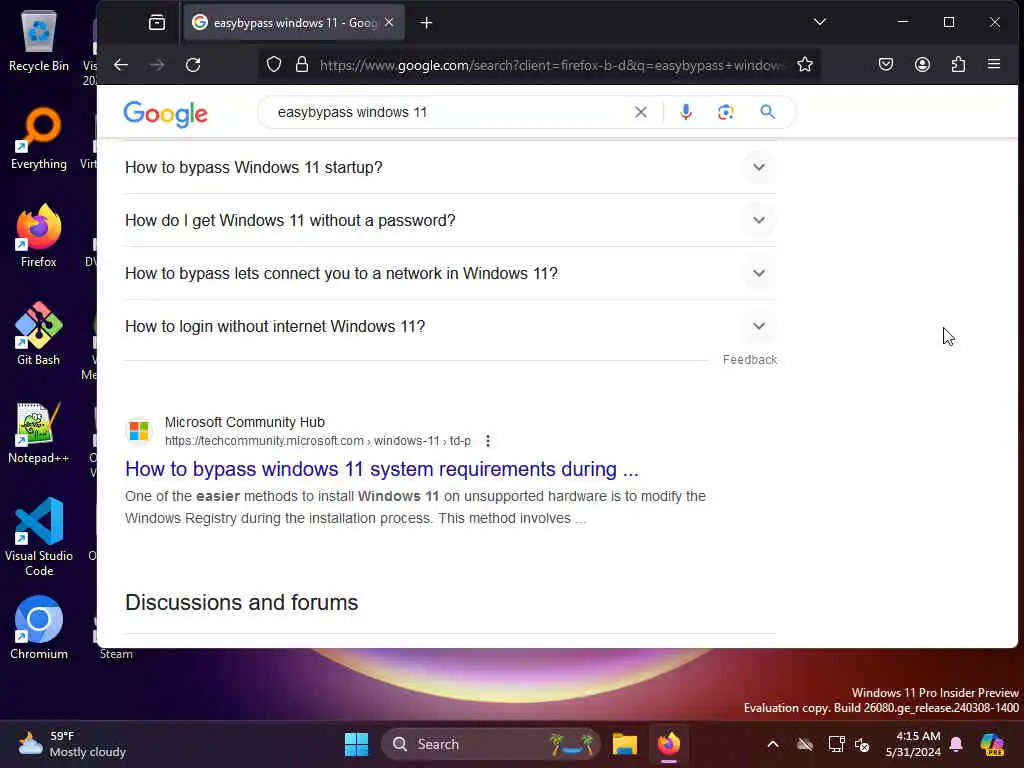The image size is (1024, 768).
Task: Expand How to bypass Windows 11 startup
Action: pyautogui.click(x=450, y=167)
